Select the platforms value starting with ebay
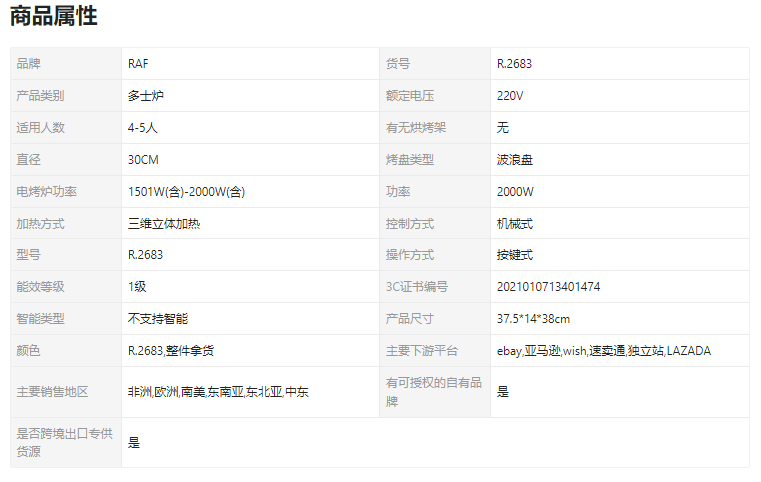 tap(604, 351)
